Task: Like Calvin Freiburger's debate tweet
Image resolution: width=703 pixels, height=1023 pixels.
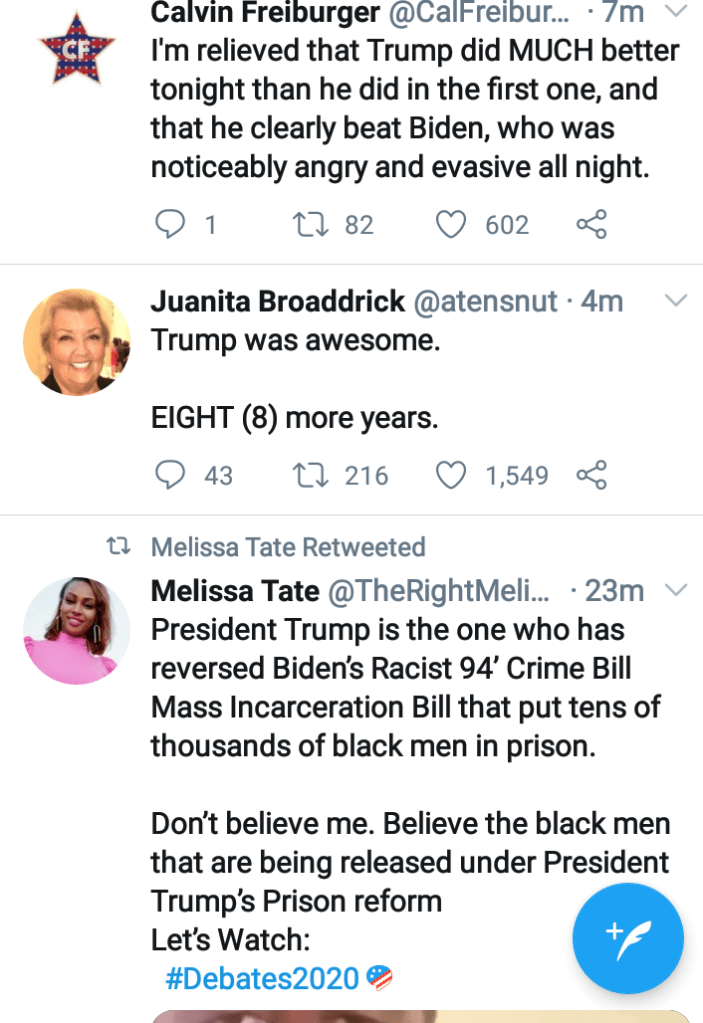Action: pyautogui.click(x=452, y=224)
